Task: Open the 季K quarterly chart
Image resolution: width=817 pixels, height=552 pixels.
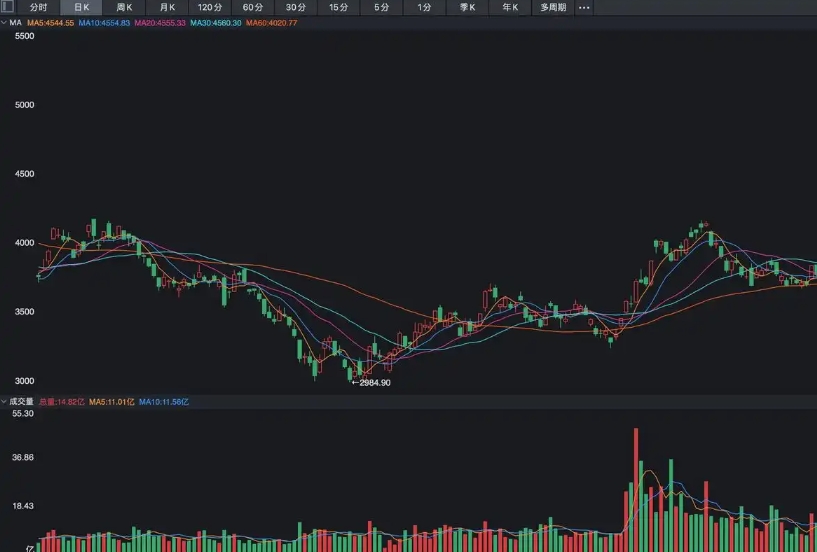Action: [467, 7]
